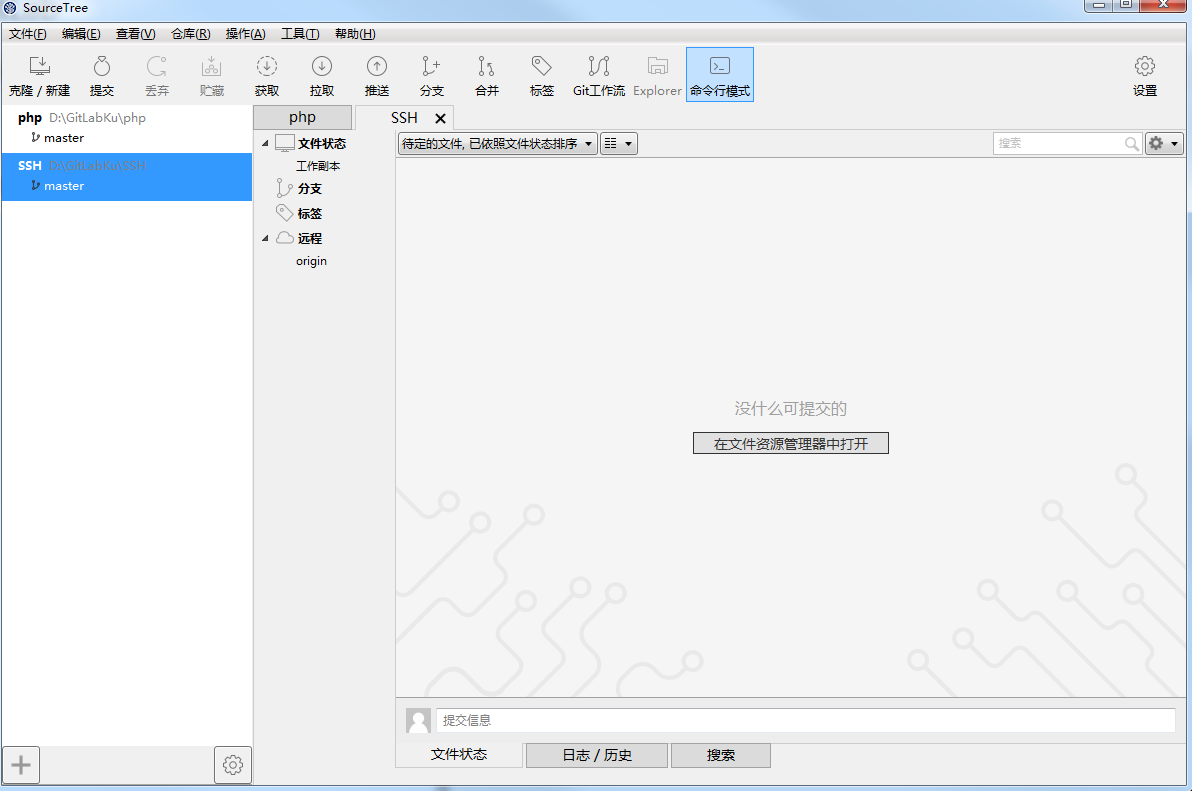Open the 分支 (Branch) tool

tap(431, 73)
